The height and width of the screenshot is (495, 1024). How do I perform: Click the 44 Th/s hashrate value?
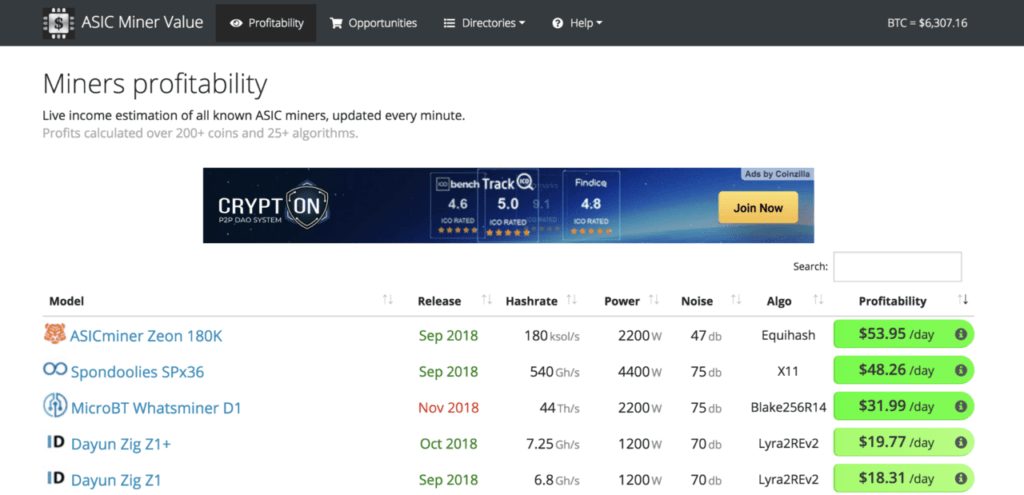click(560, 408)
